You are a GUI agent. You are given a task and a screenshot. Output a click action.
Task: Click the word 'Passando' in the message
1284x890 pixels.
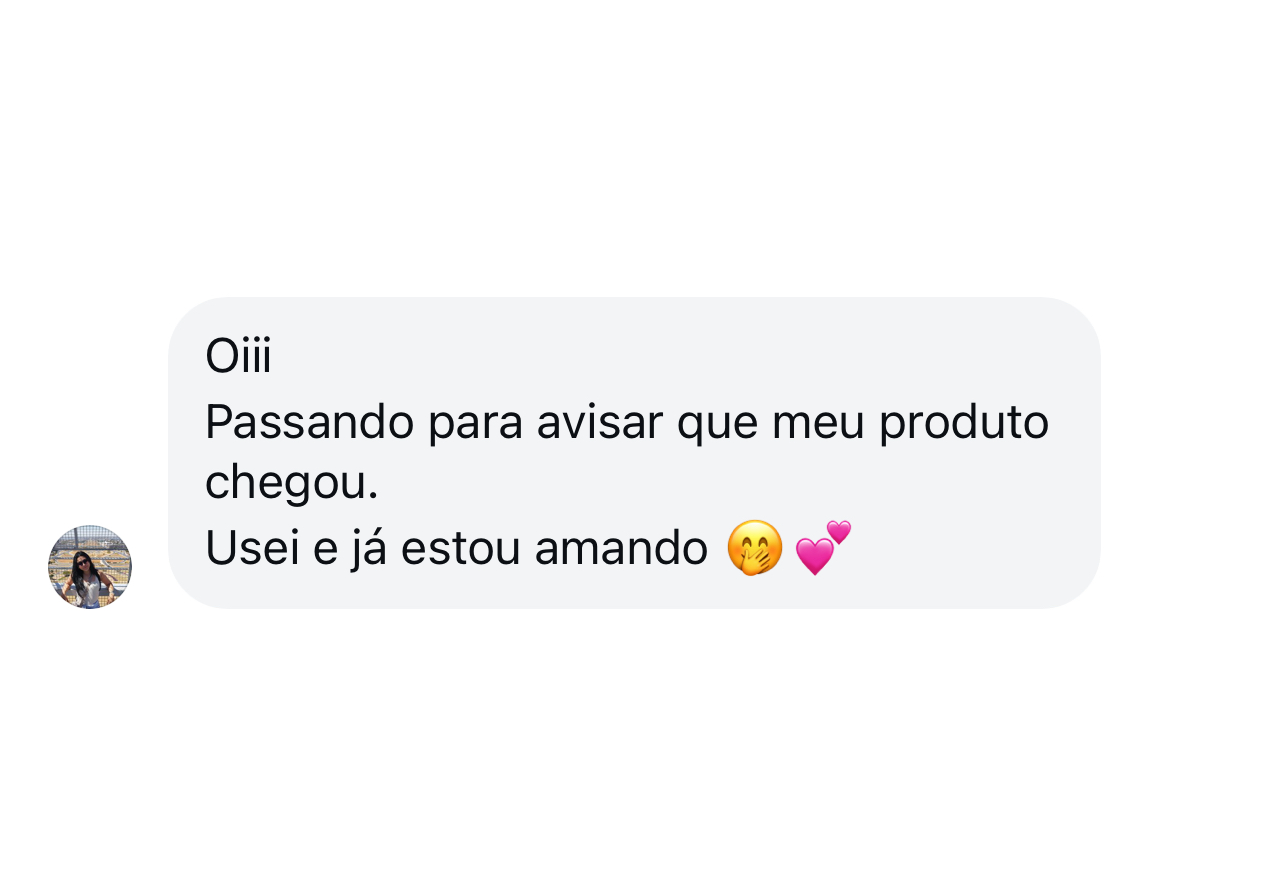click(309, 422)
